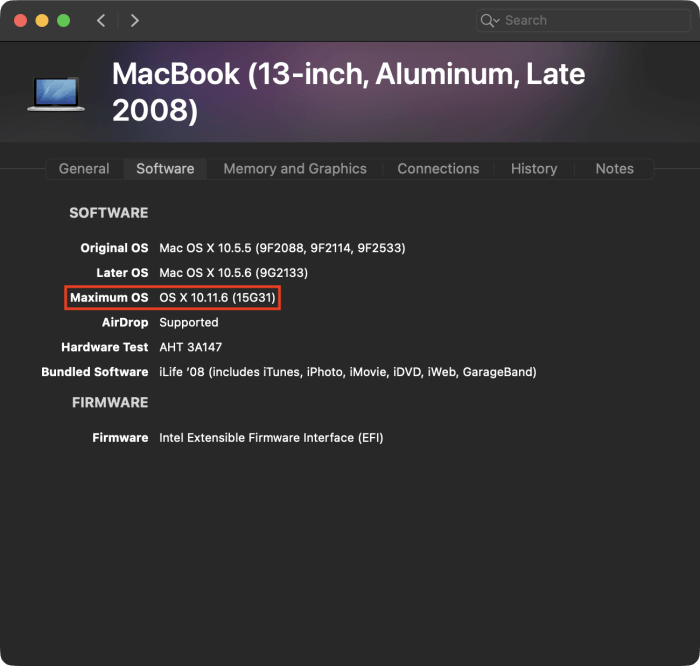Click the Later OS label

point(122,273)
